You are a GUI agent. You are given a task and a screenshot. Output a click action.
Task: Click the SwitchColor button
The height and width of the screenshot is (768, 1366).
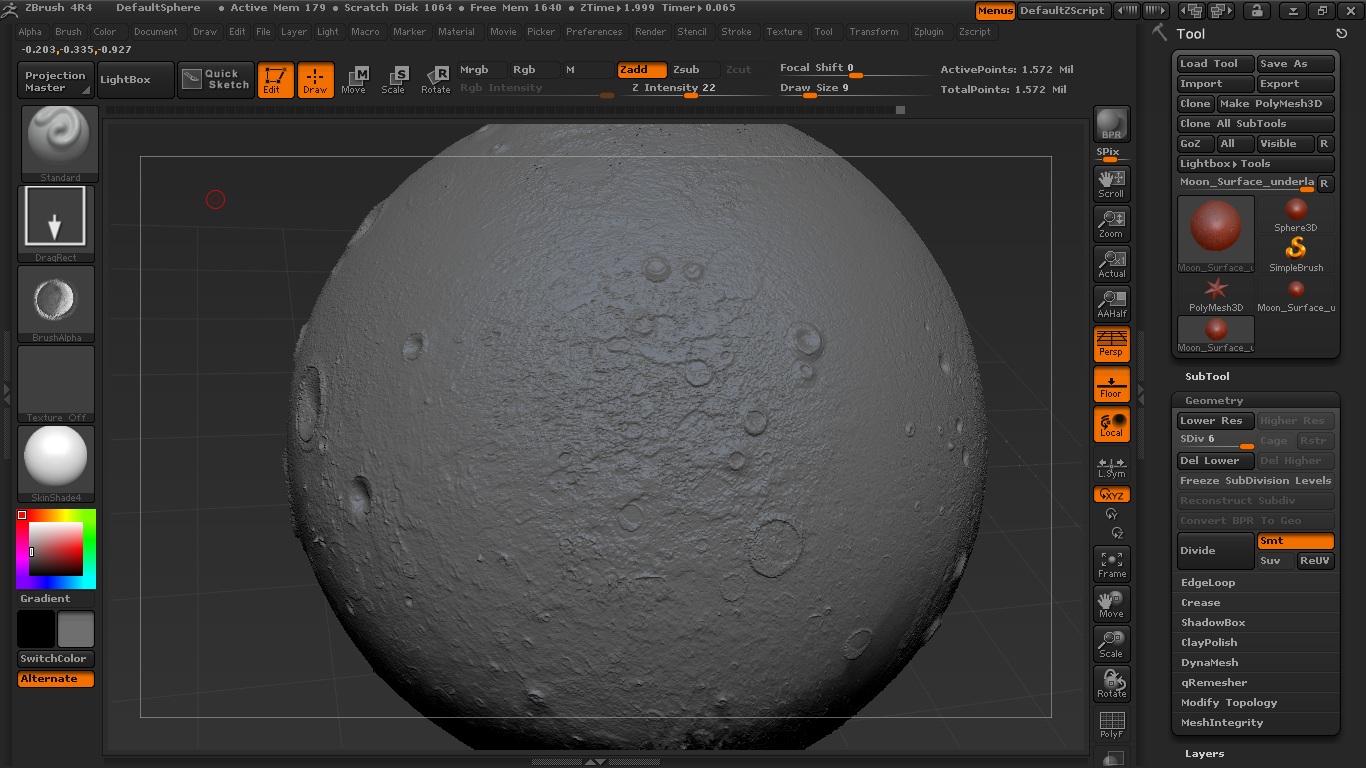(55, 659)
